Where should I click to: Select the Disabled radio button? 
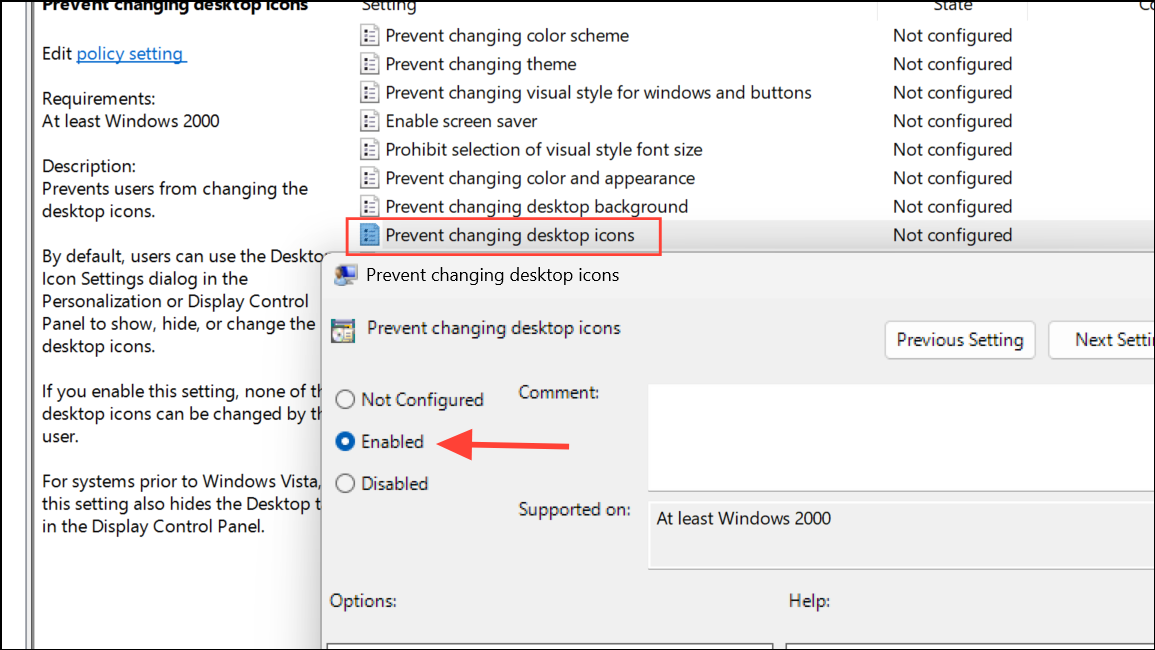[345, 483]
